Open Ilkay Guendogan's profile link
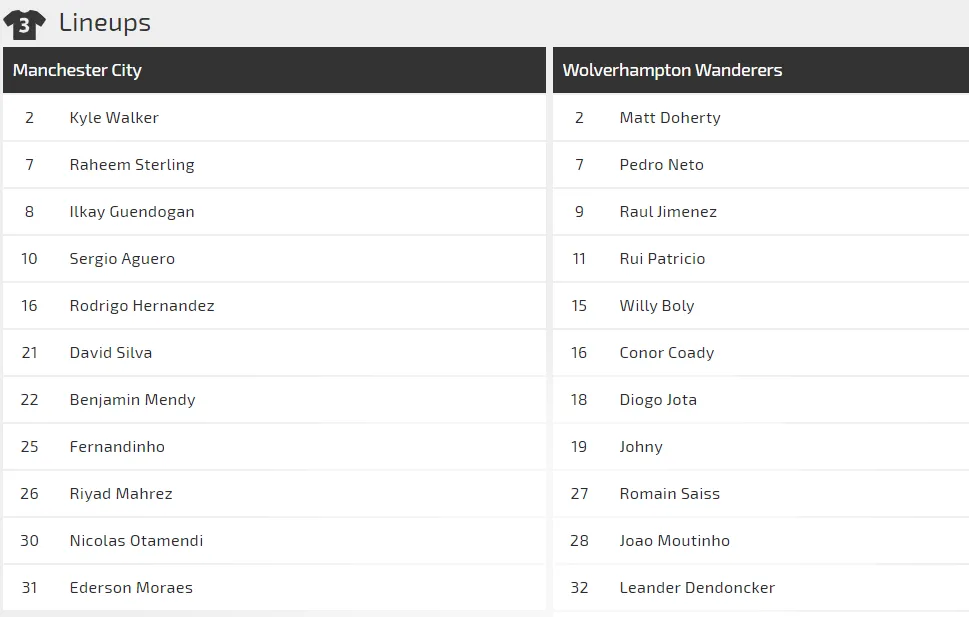Viewport: 969px width, 617px height. (x=132, y=212)
